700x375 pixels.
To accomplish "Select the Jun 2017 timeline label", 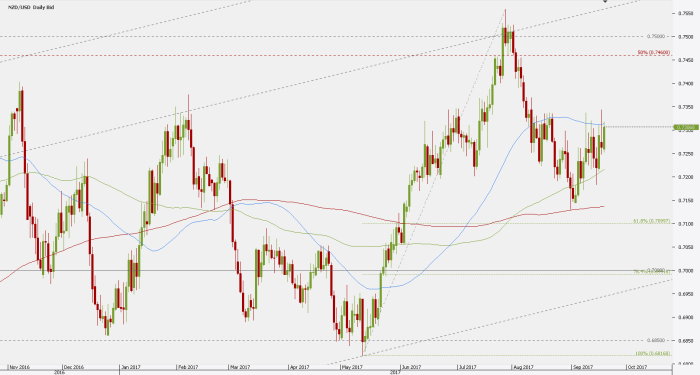I will pyautogui.click(x=411, y=367).
